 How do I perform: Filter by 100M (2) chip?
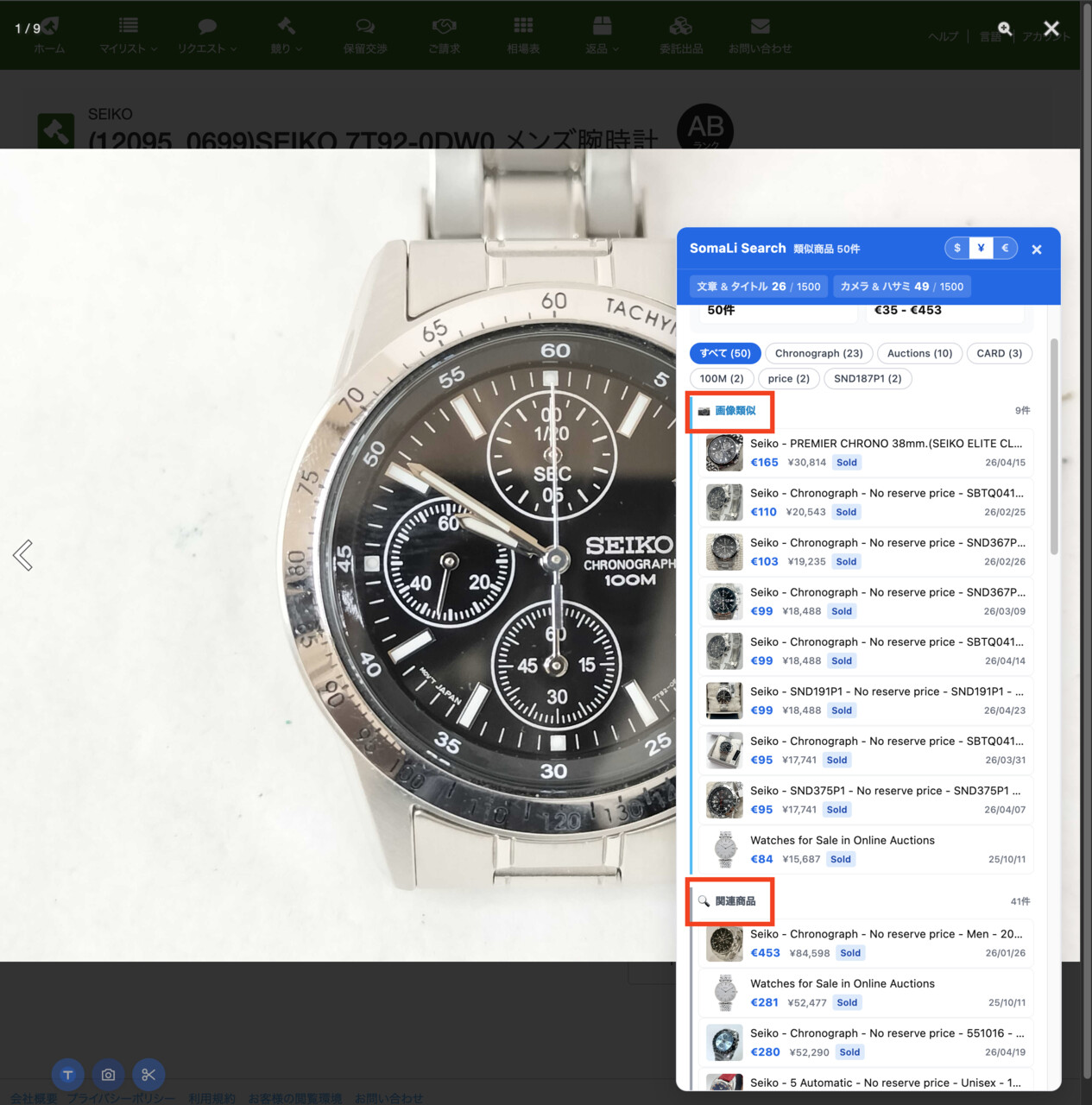pos(722,378)
